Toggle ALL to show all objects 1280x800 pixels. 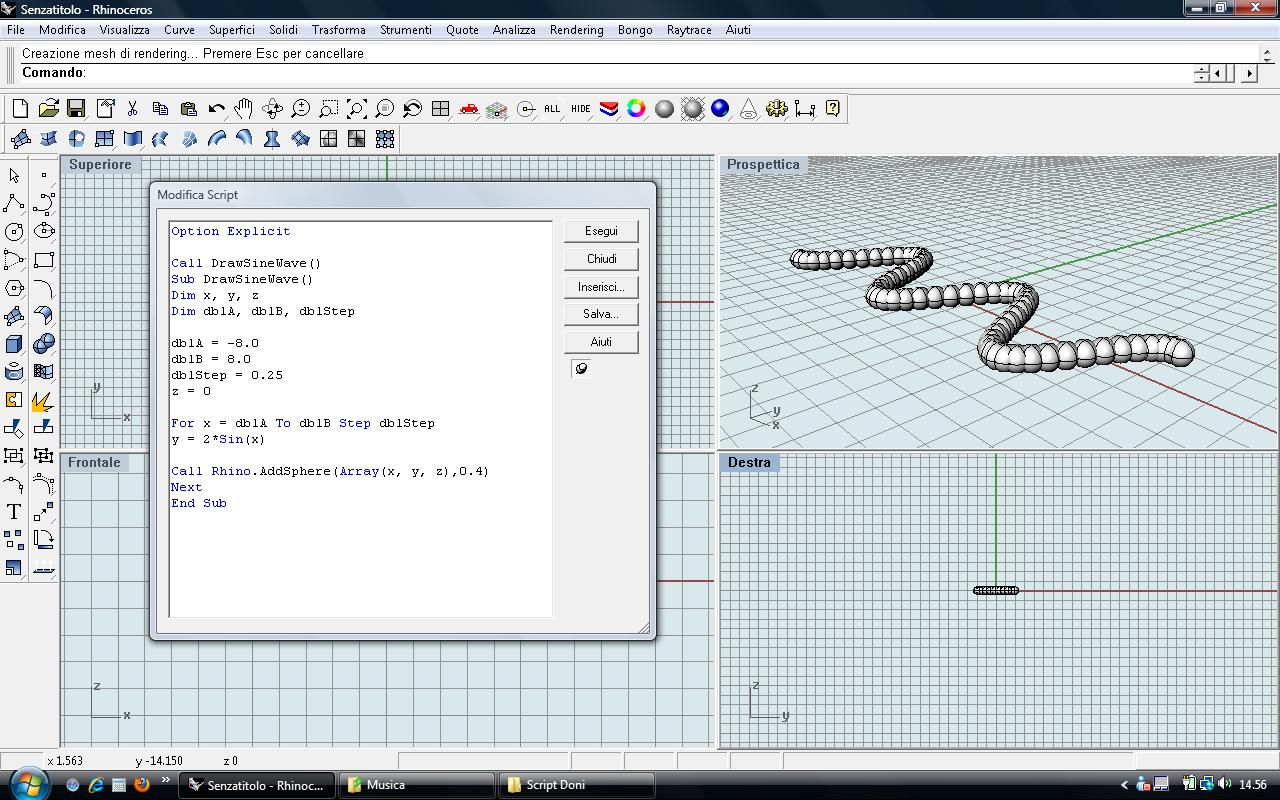coord(550,108)
